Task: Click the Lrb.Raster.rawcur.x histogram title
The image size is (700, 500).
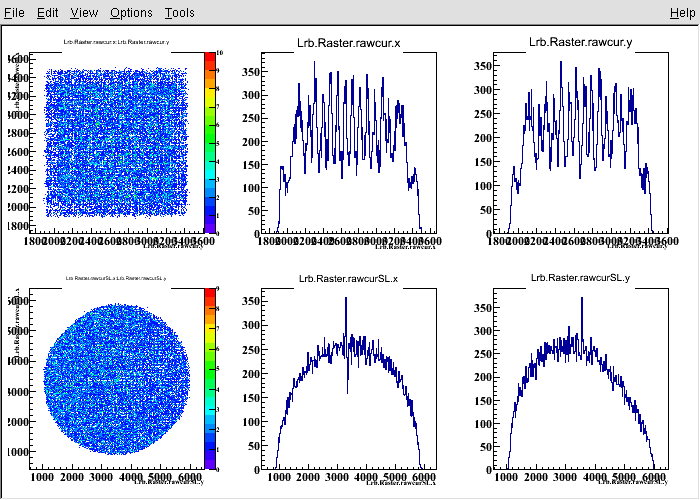Action: 349,43
